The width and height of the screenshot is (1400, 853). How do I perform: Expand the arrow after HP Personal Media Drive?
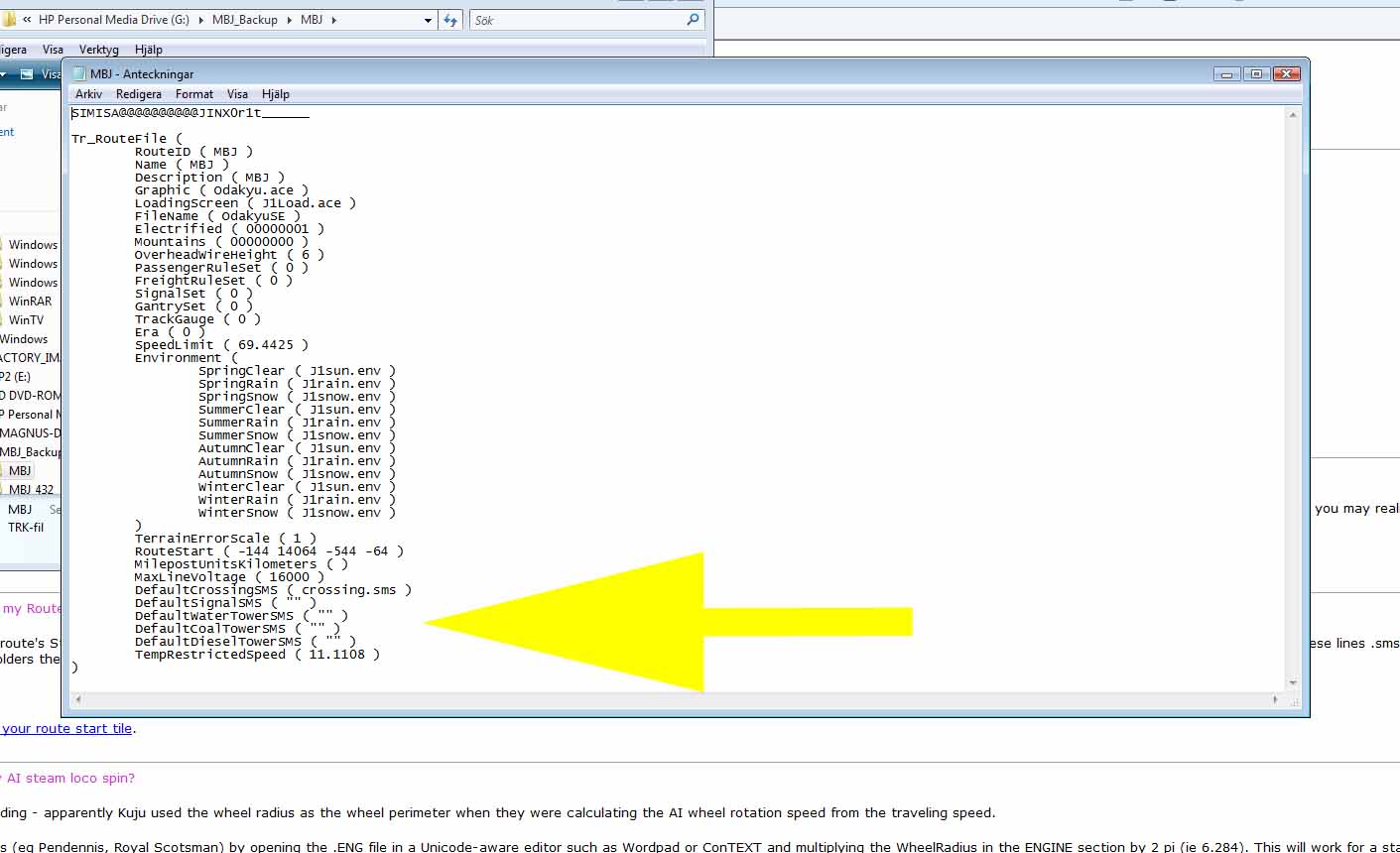pyautogui.click(x=201, y=20)
